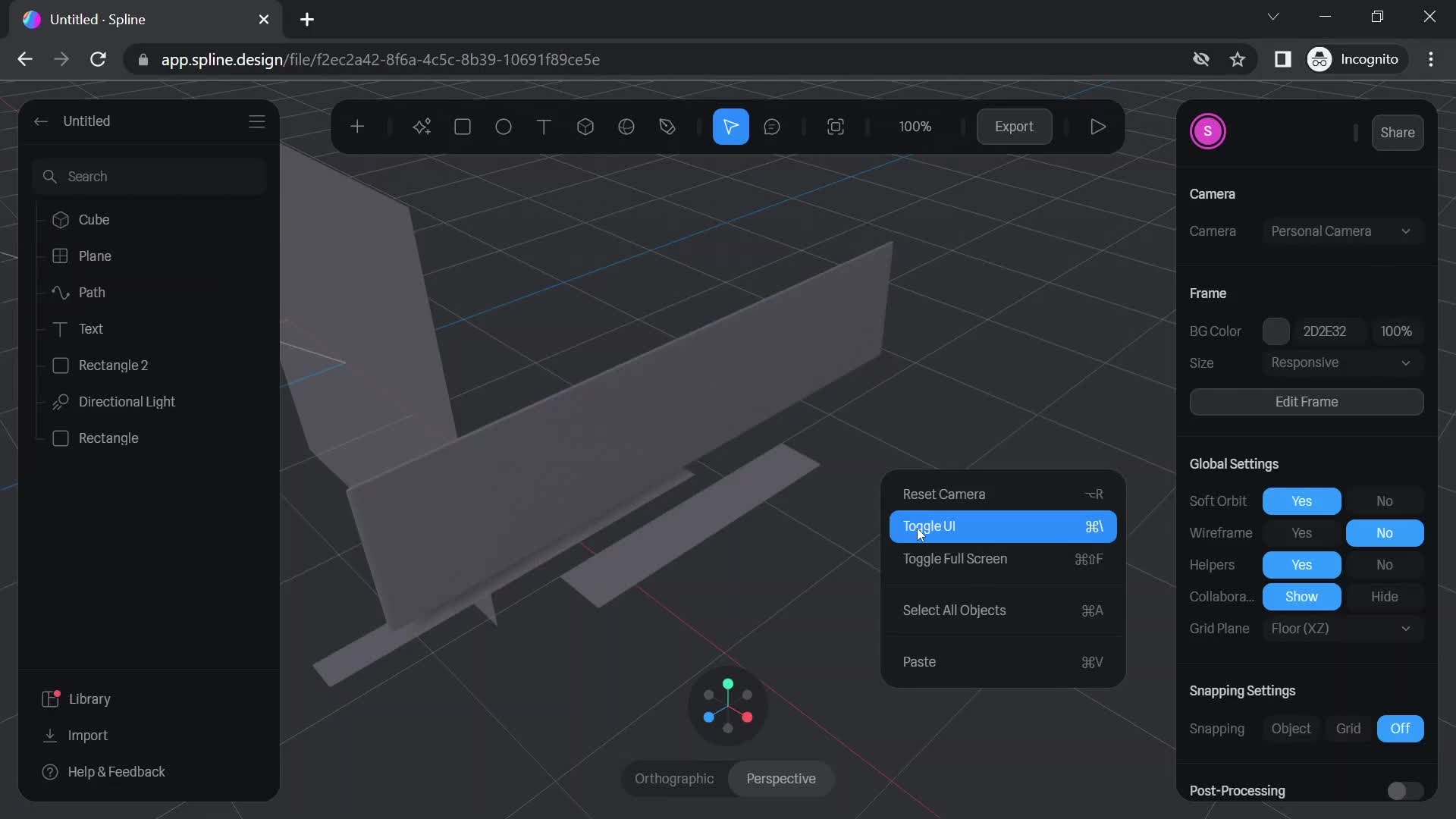This screenshot has height=819, width=1456.
Task: Set Soft Orbit to No
Action: pos(1385,501)
